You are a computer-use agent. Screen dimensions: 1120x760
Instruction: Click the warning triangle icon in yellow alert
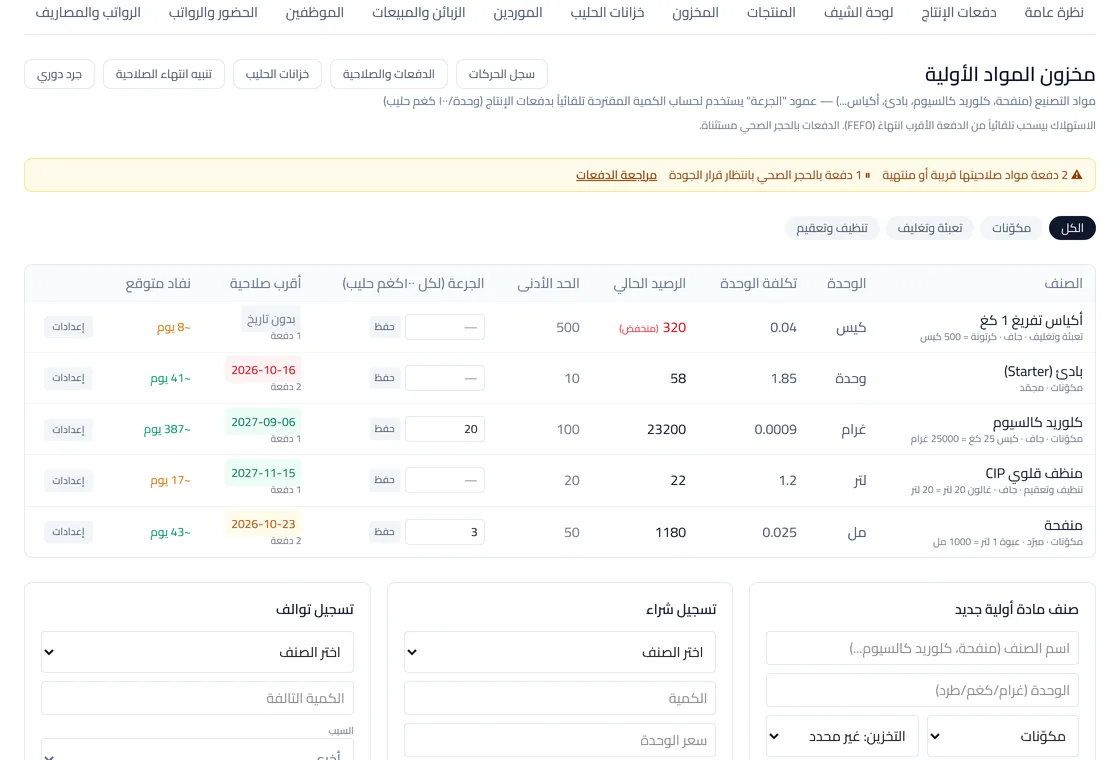pos(1076,175)
